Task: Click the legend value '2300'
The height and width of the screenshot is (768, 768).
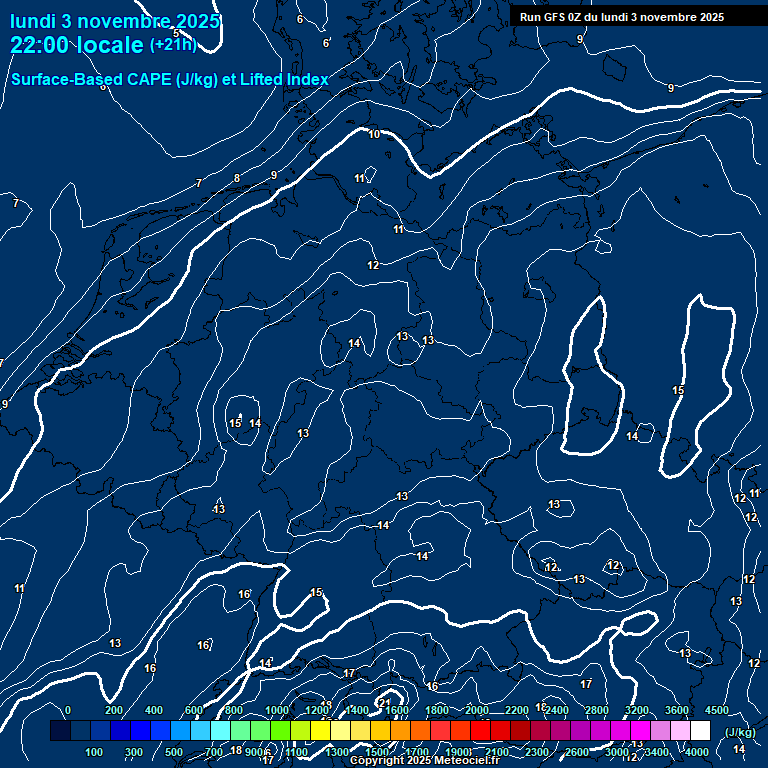Action: pos(537,752)
